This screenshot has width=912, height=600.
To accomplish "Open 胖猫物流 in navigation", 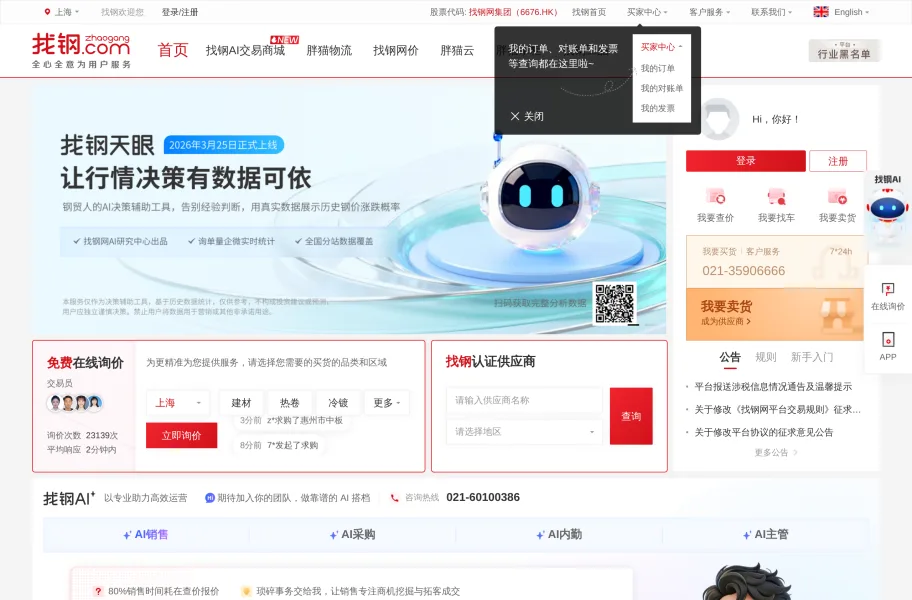I will pos(329,51).
